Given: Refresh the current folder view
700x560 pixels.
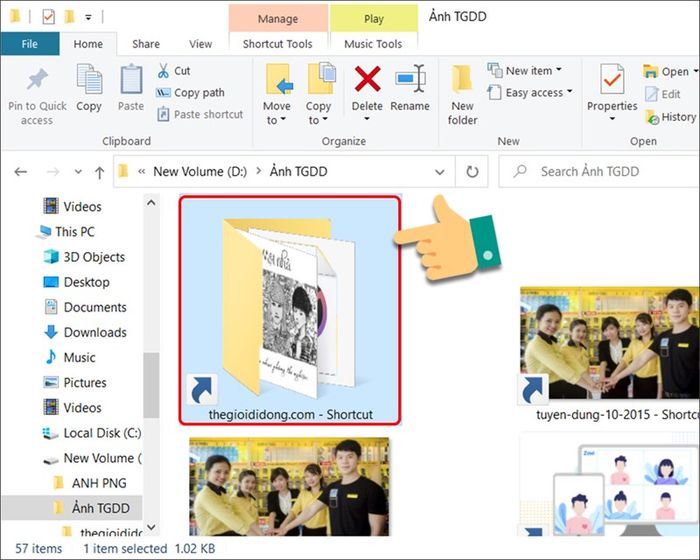Looking at the screenshot, I should click(472, 171).
